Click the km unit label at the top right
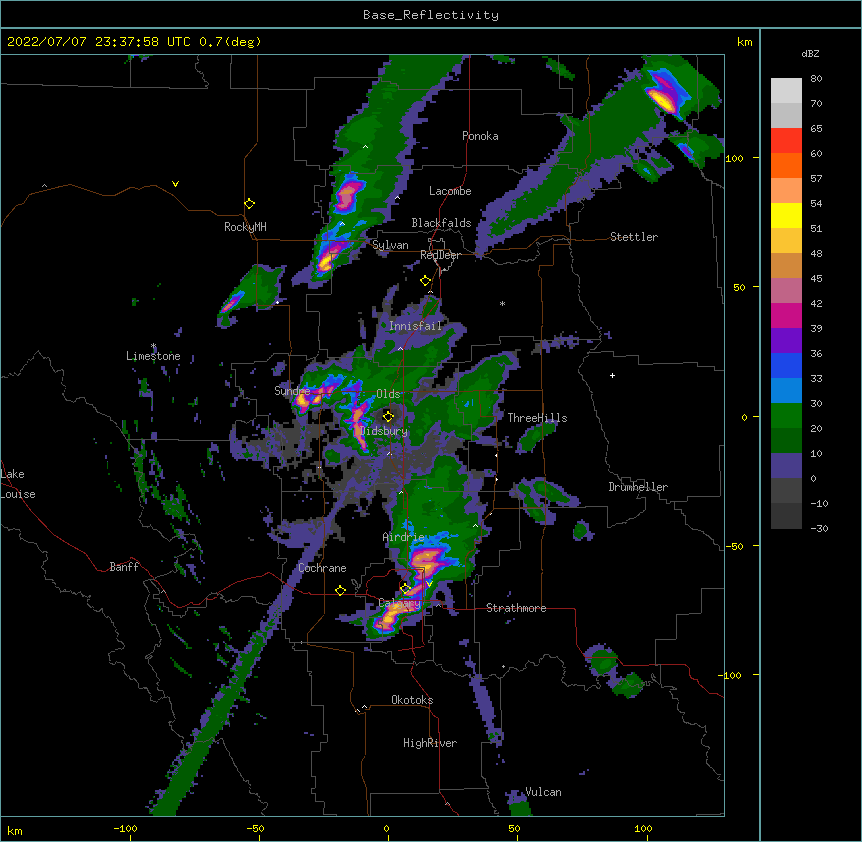The height and width of the screenshot is (842, 862). (744, 42)
